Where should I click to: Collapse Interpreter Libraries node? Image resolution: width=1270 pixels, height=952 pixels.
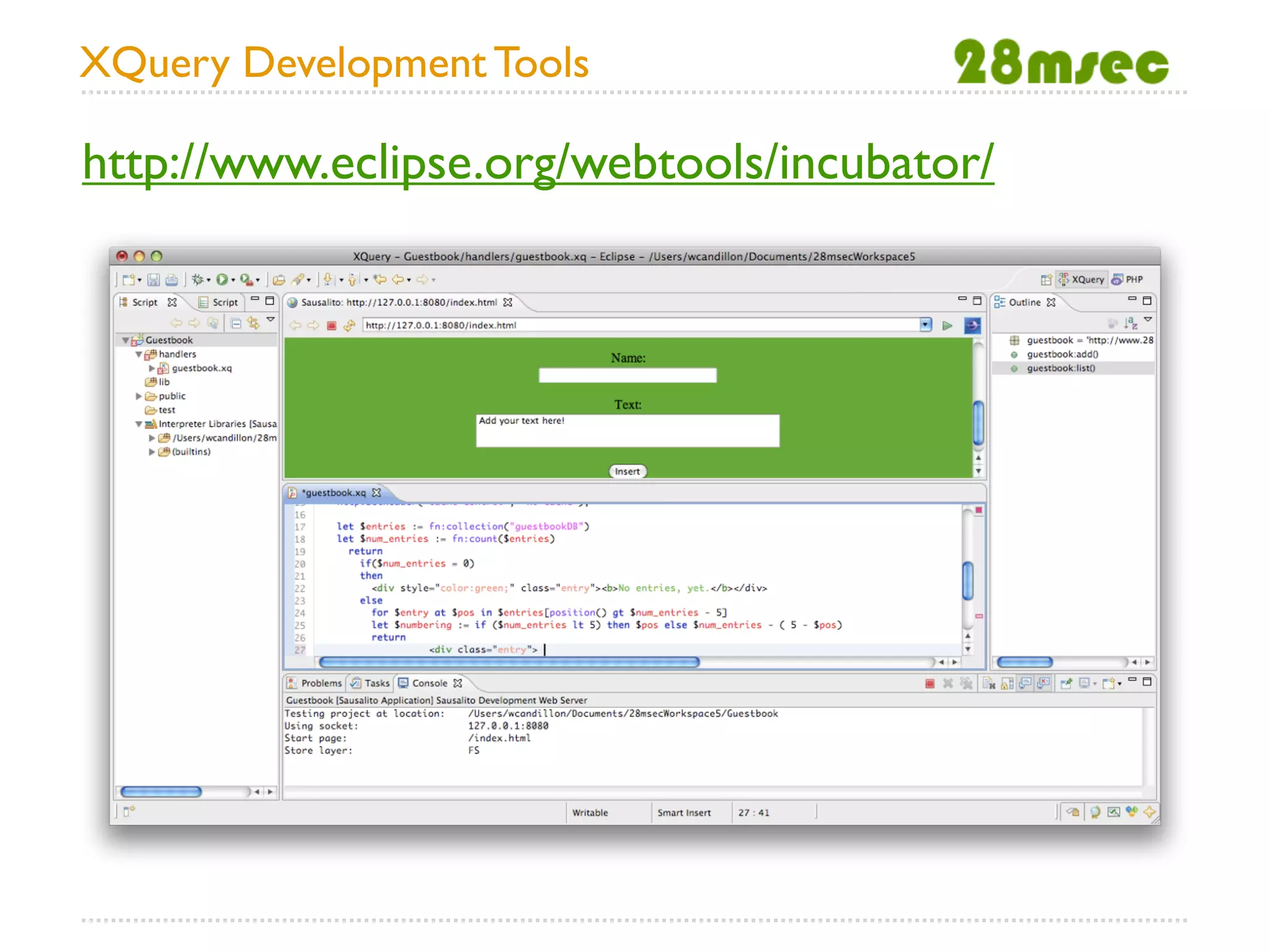click(x=138, y=425)
